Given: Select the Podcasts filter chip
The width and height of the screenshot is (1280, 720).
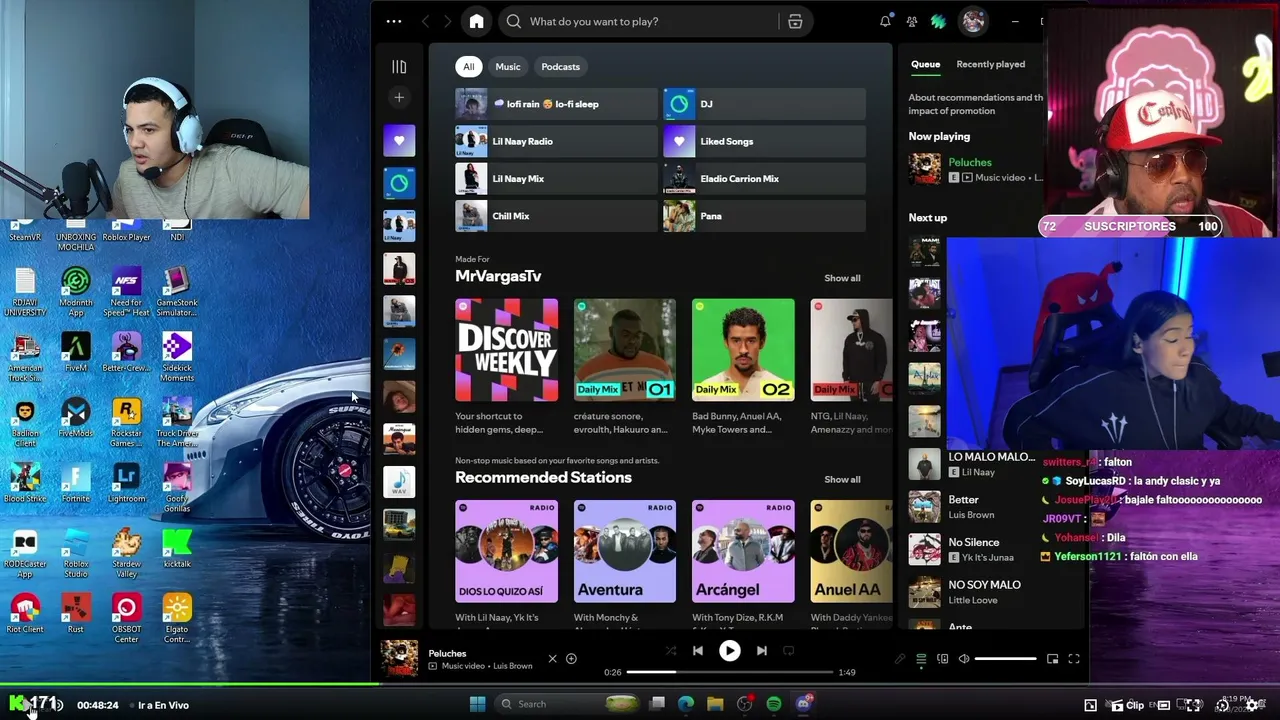Looking at the screenshot, I should 560,67.
